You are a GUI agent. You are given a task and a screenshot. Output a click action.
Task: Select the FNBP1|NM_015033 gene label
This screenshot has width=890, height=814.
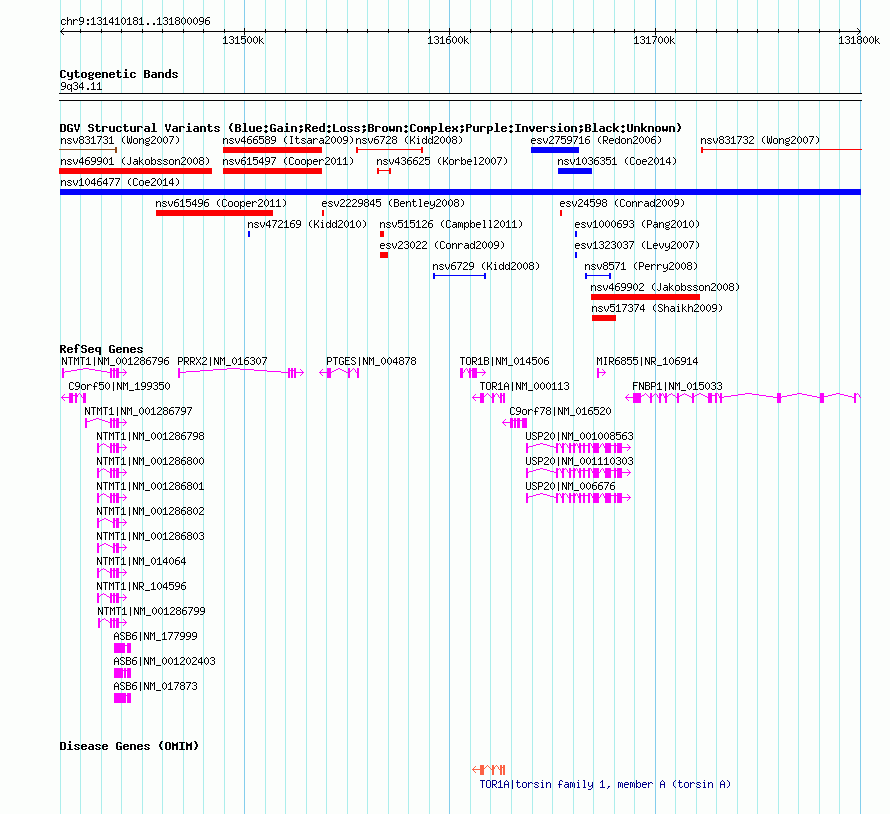tap(677, 386)
